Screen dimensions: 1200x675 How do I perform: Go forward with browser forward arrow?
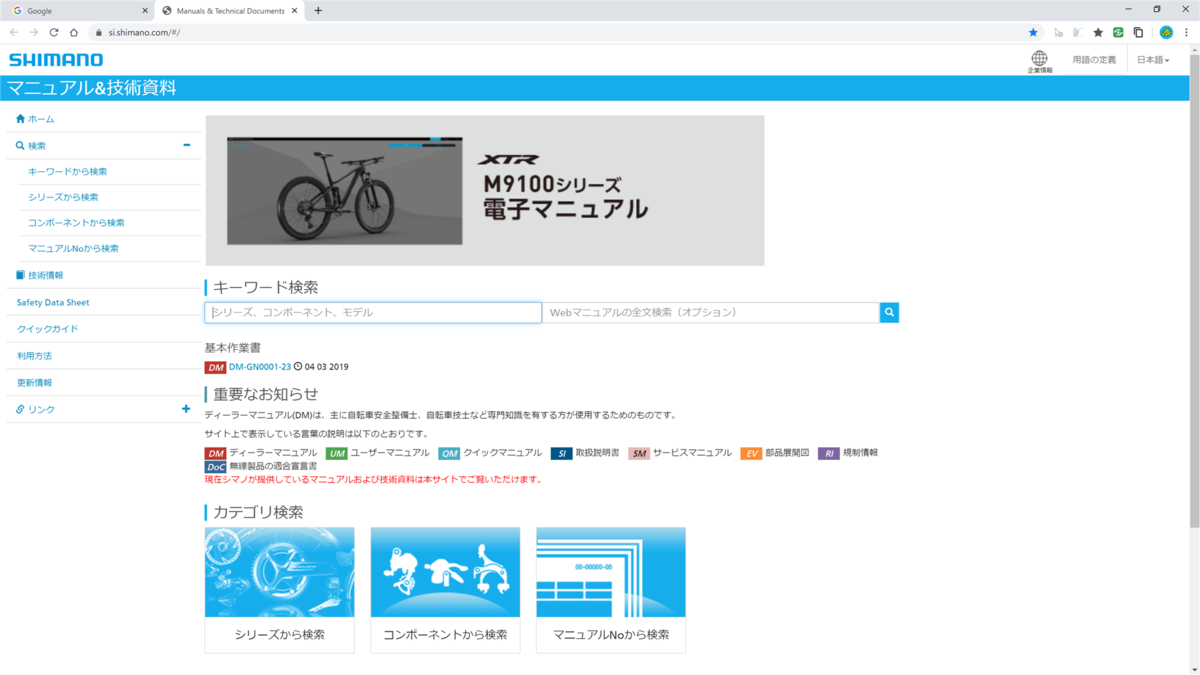pos(34,32)
